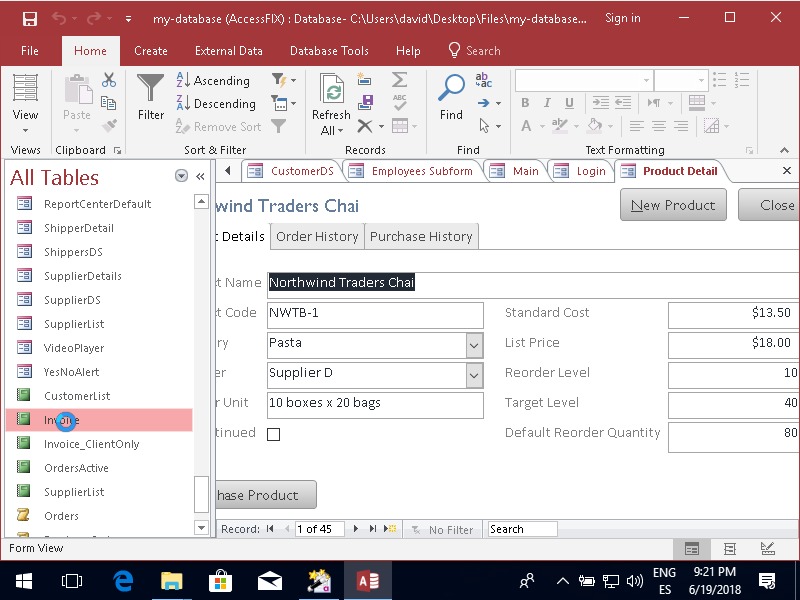Switch to the Create ribbon tab
This screenshot has height=600, width=800.
(x=151, y=51)
